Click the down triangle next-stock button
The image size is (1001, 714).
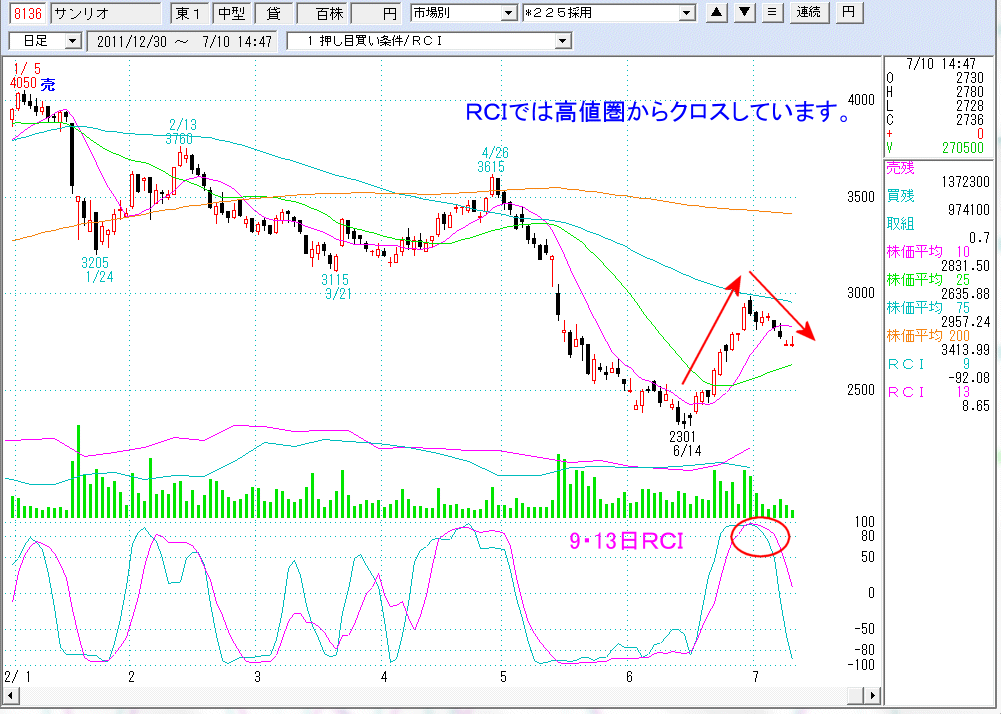pos(745,12)
